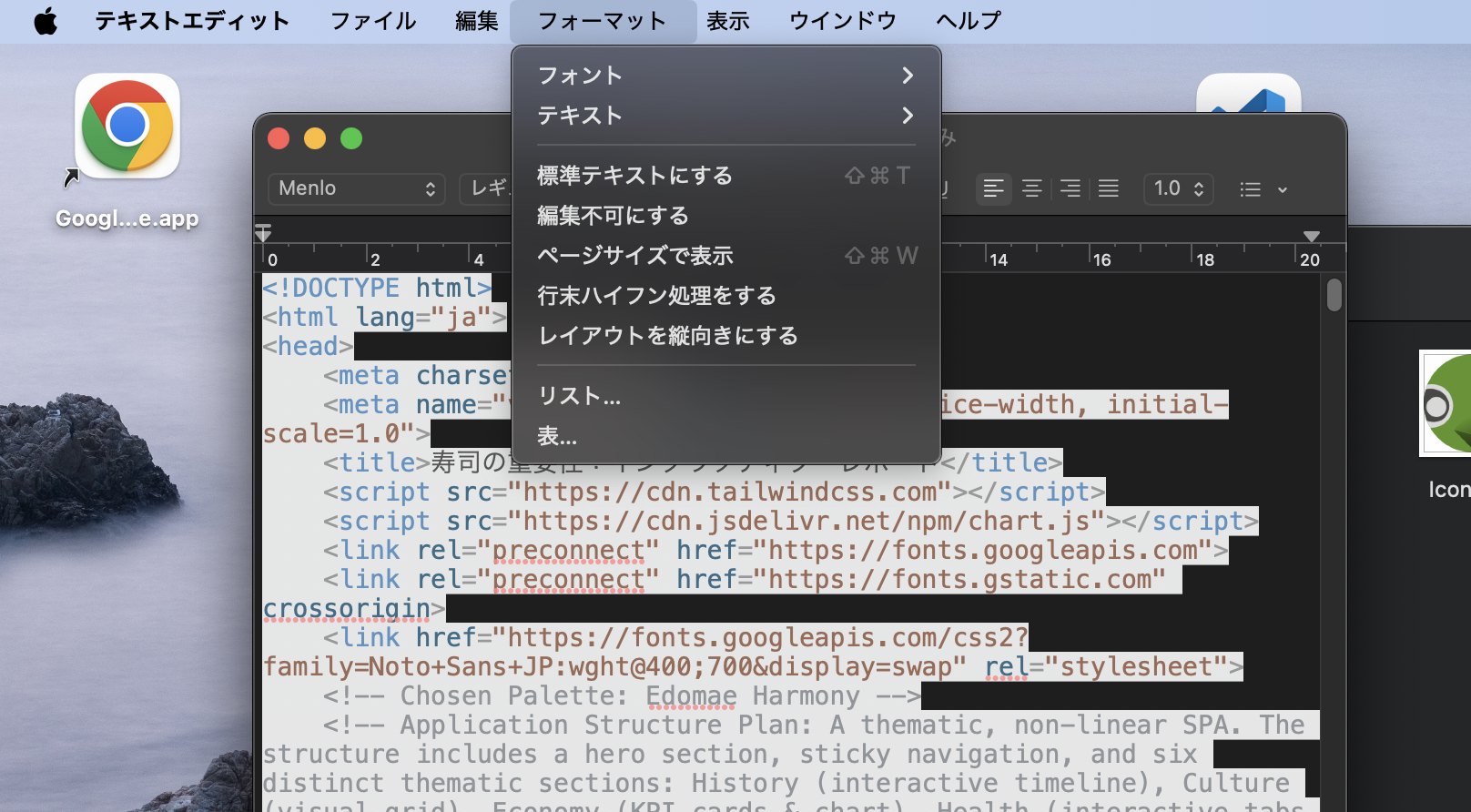Click the Googl...e.app label
The image size is (1471, 812).
127,218
